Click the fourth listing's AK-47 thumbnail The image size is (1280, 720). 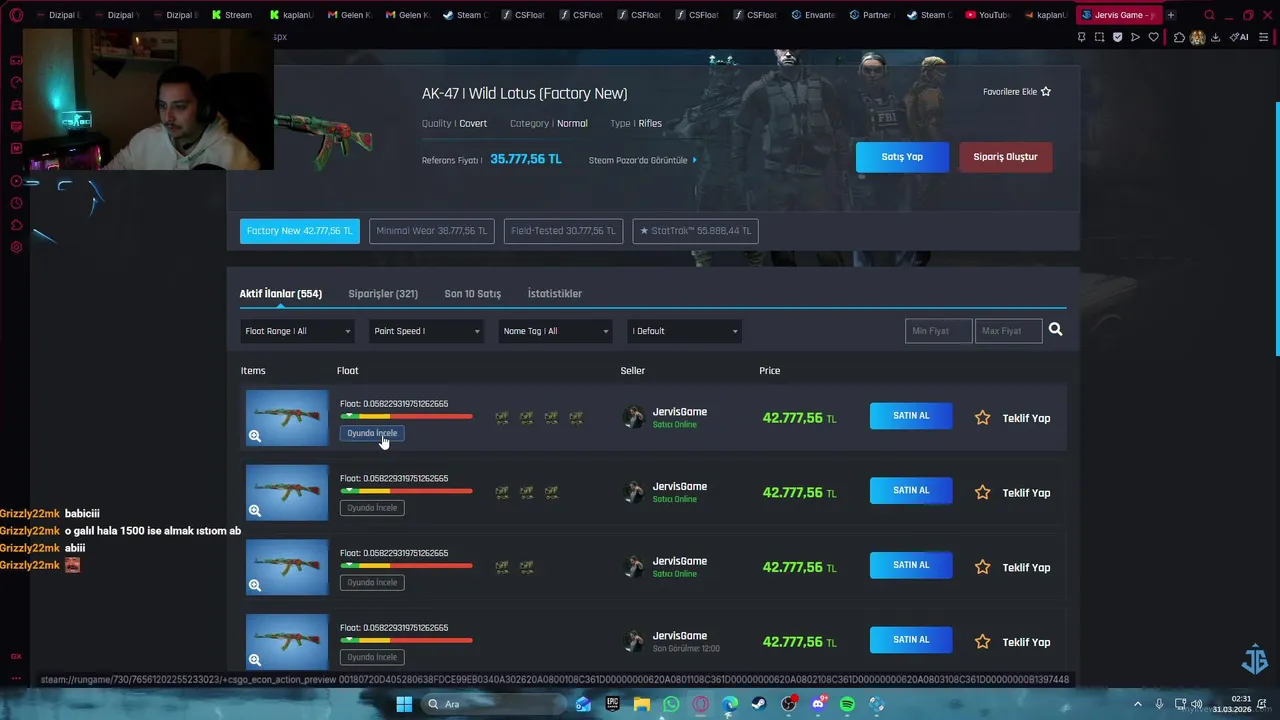287,642
